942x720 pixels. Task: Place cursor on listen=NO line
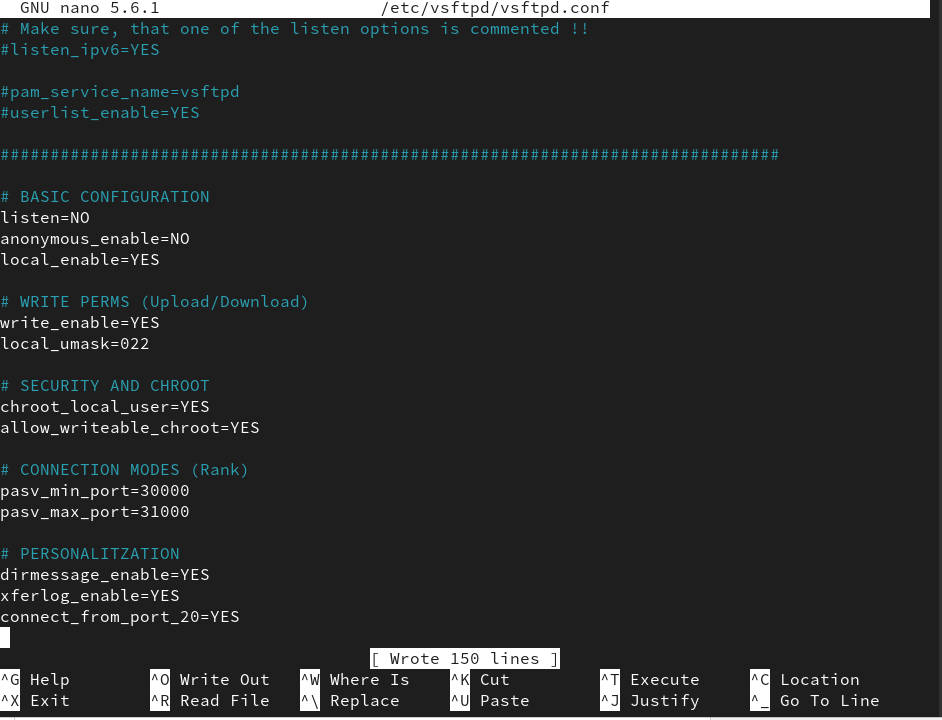pos(45,218)
